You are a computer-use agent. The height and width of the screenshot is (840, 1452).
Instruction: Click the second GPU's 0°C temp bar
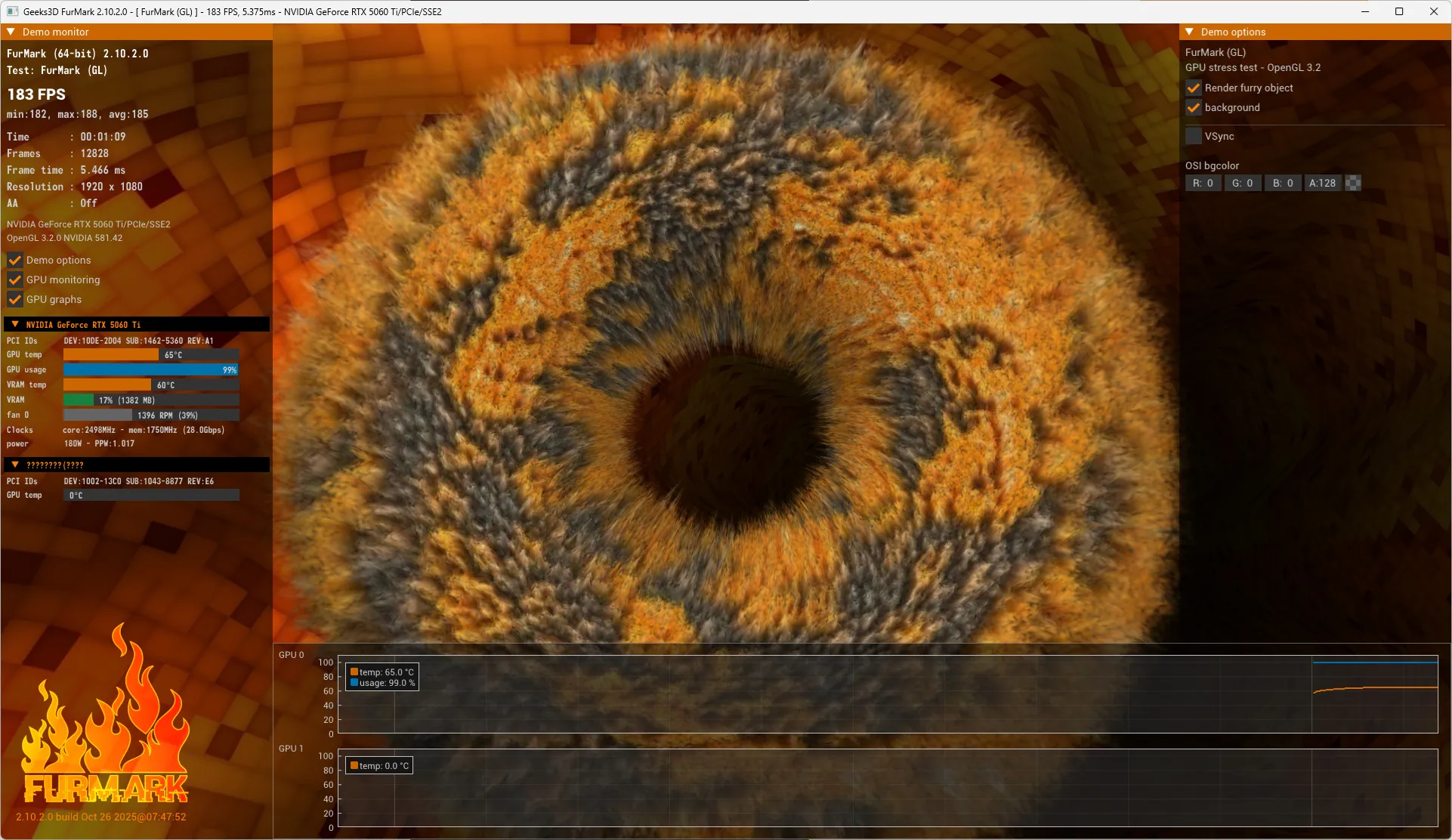coord(151,496)
